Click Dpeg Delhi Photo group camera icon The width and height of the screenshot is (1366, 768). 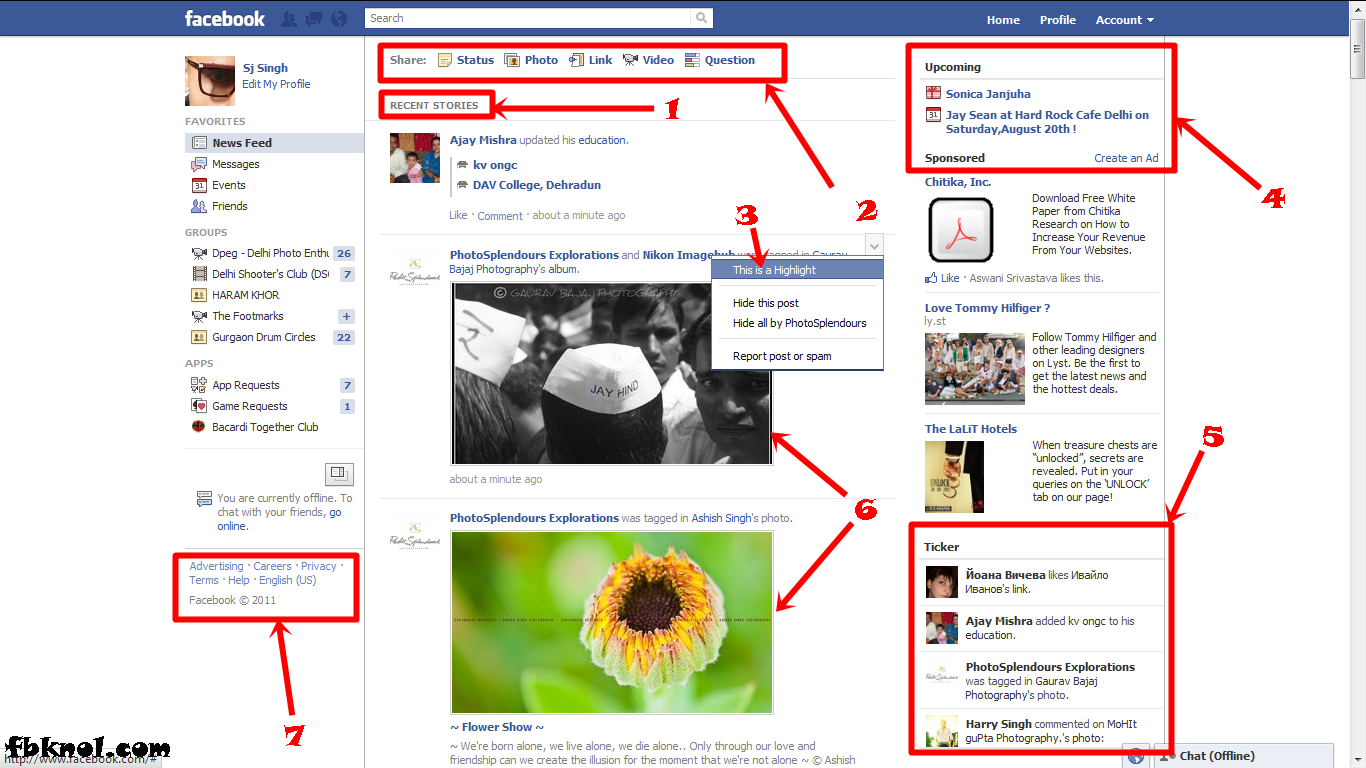click(x=199, y=253)
